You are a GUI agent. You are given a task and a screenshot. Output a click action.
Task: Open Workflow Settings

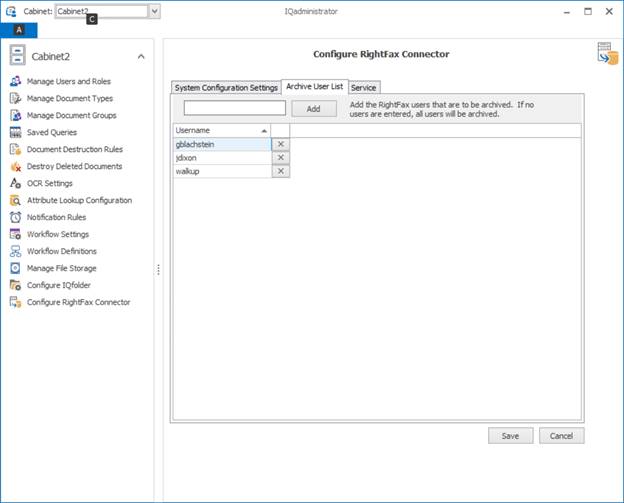tap(58, 234)
